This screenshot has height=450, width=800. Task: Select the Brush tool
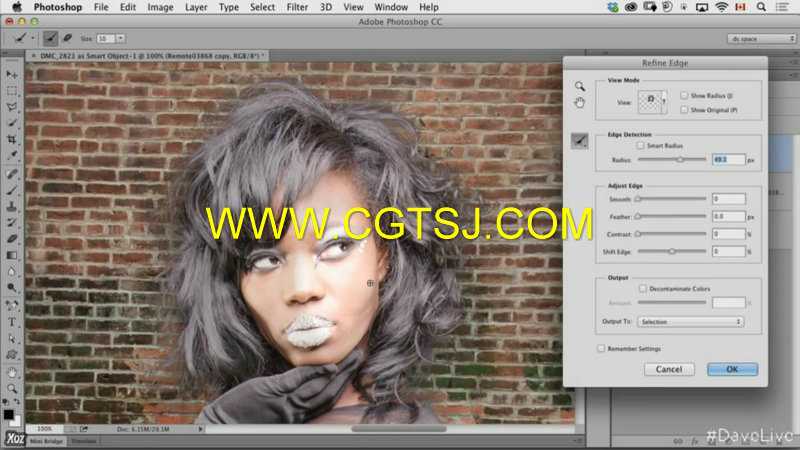[12, 190]
